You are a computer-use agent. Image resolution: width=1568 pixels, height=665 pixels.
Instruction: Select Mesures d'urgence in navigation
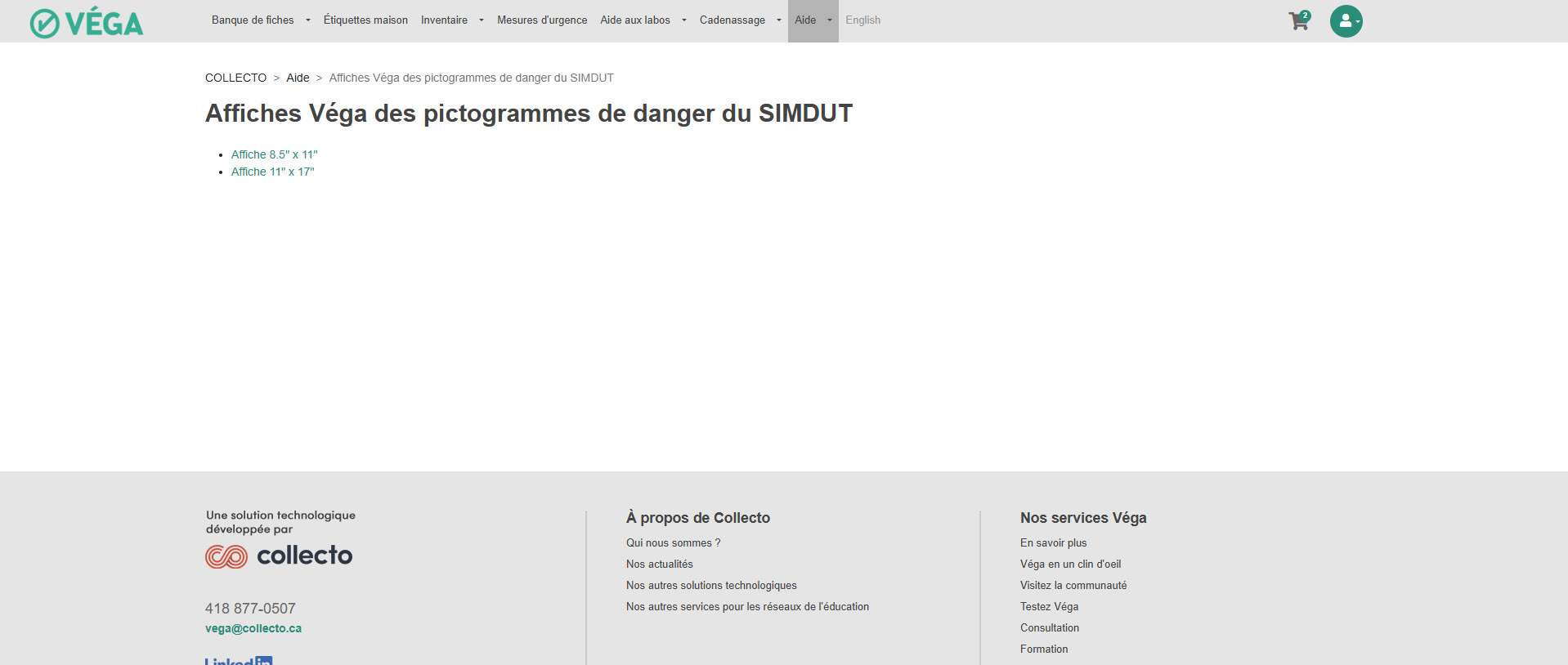(x=542, y=20)
